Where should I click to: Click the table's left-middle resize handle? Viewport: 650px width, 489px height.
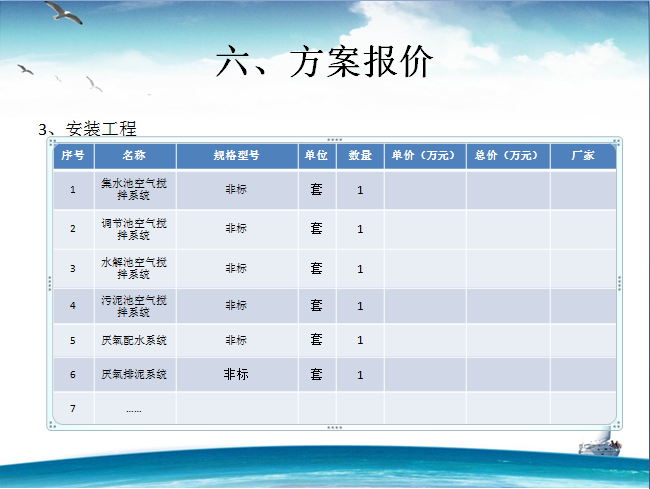(50, 283)
